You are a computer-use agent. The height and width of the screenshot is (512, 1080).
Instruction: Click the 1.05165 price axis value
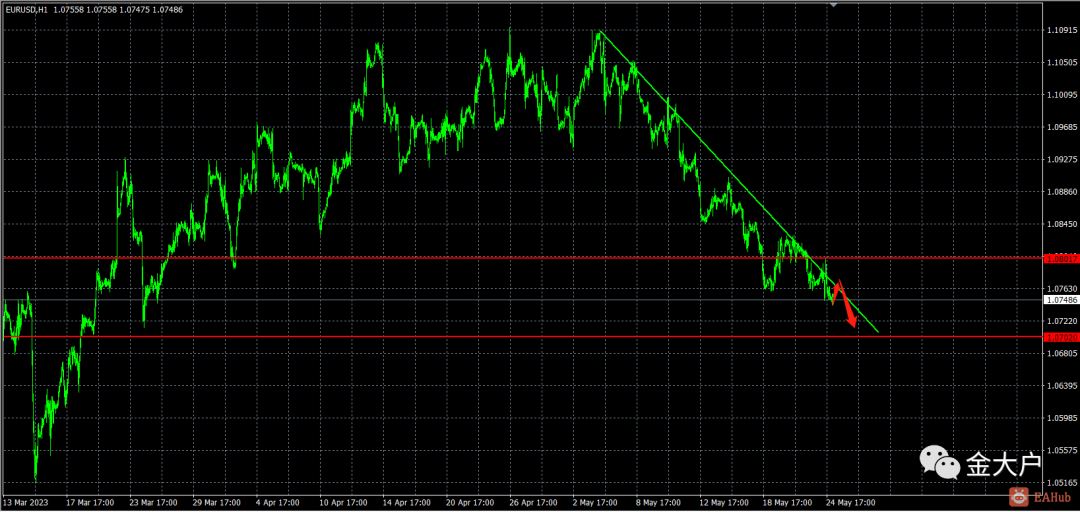[1061, 483]
